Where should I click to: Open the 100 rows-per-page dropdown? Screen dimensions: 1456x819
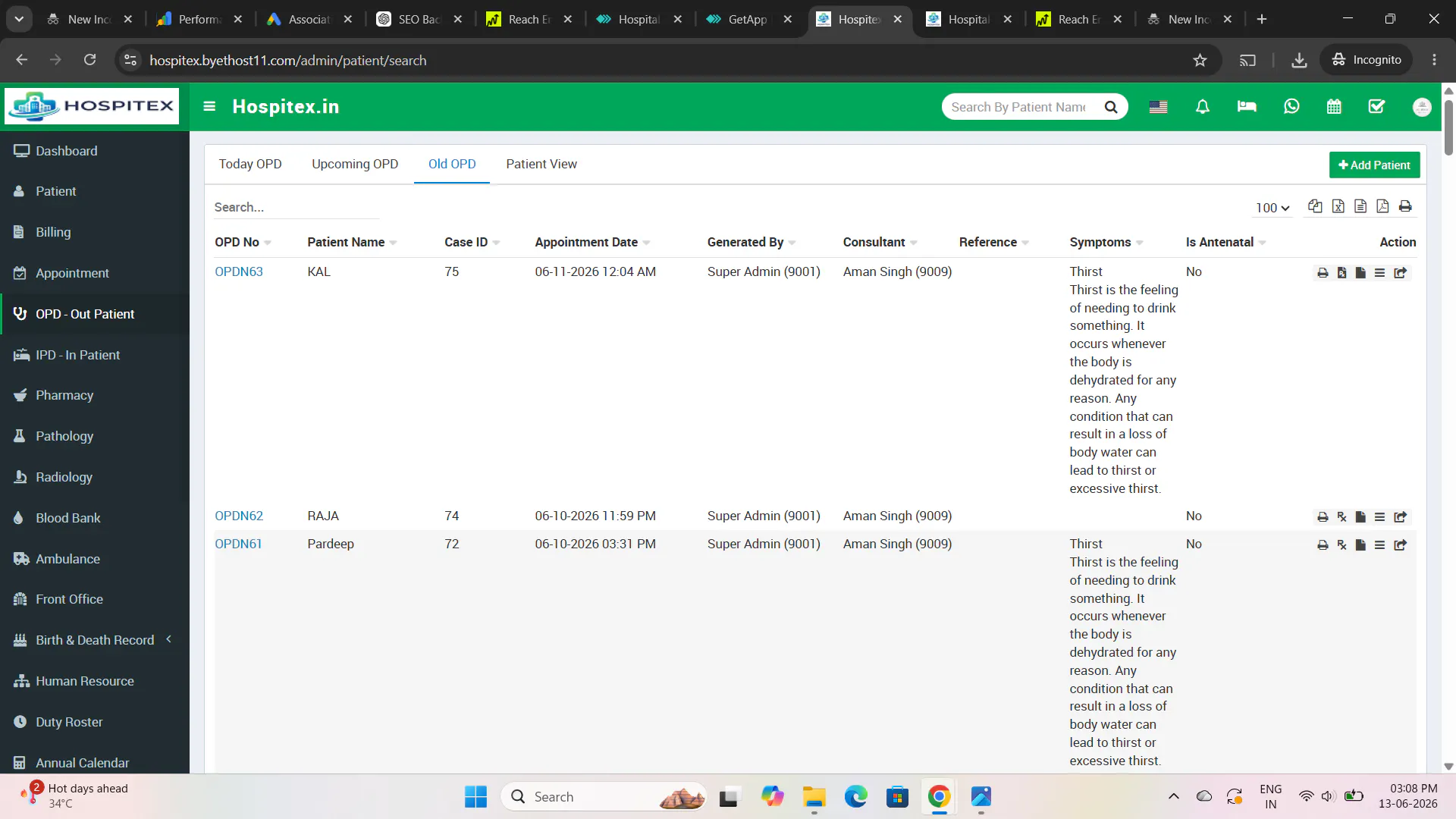coord(1272,208)
